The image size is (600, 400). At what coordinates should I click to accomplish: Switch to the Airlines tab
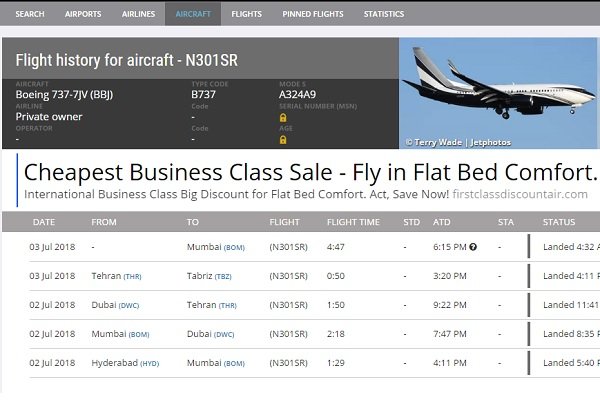pos(138,14)
